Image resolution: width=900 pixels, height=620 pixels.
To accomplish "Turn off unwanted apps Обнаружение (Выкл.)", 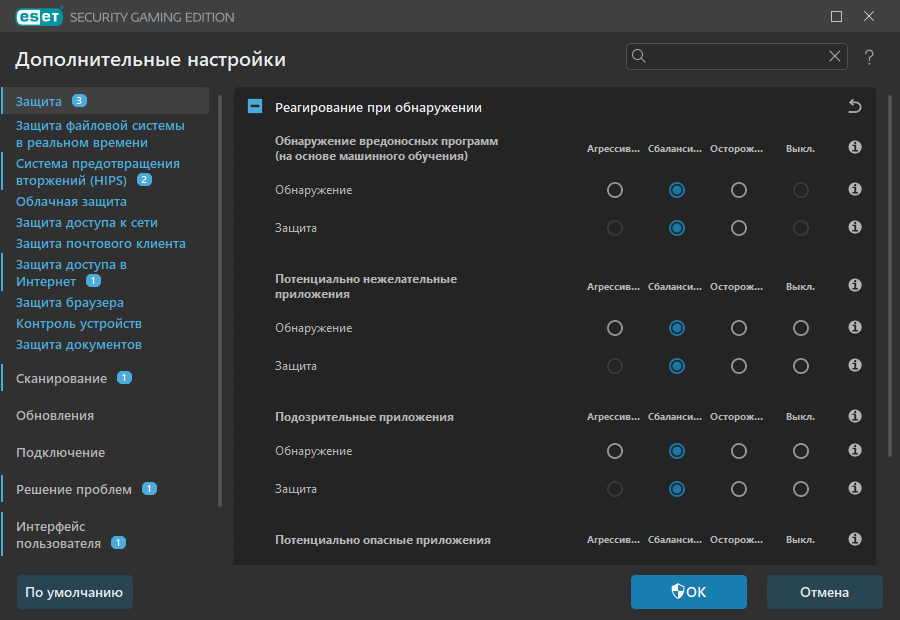I will click(801, 328).
